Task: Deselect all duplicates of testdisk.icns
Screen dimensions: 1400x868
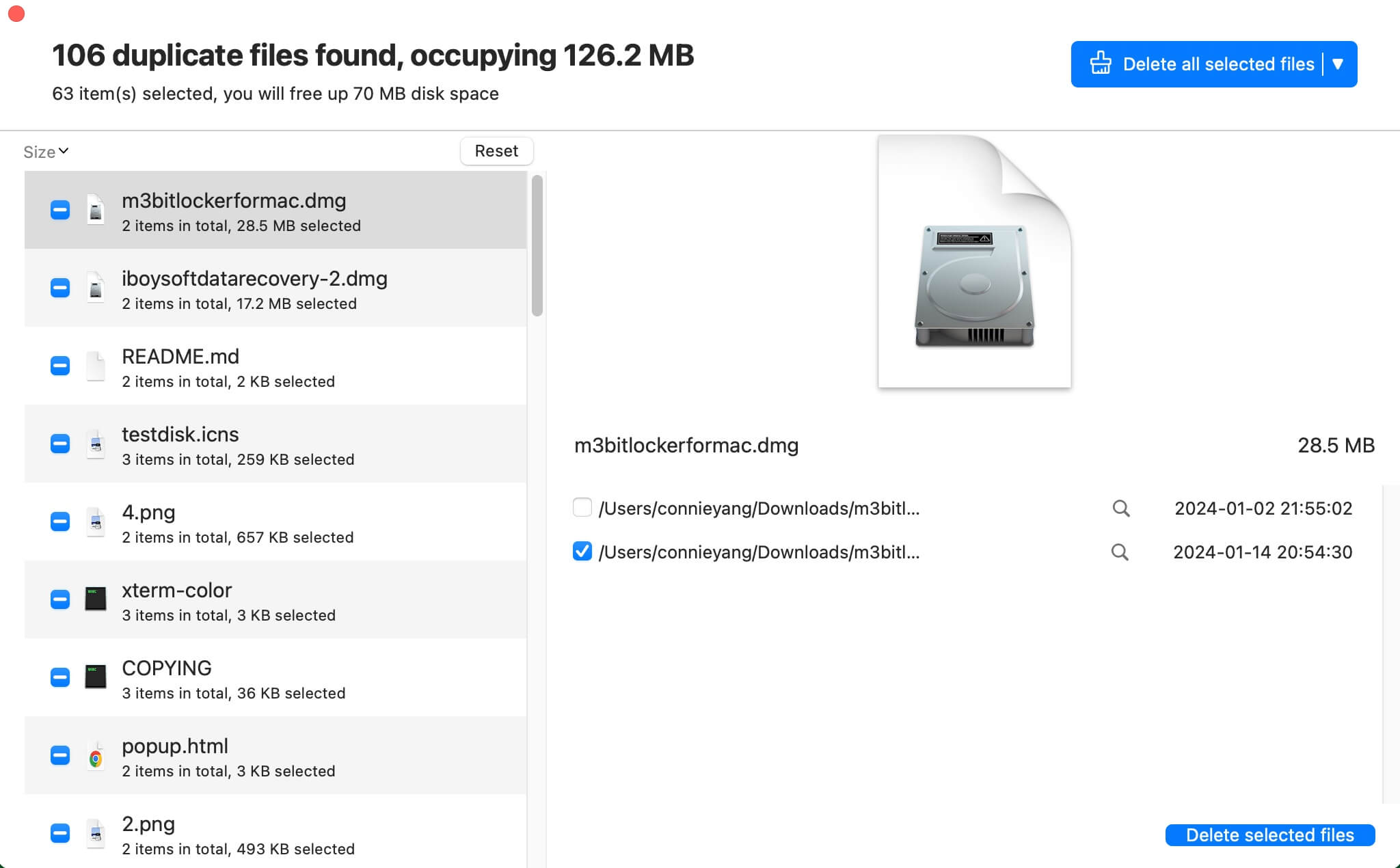Action: click(59, 444)
